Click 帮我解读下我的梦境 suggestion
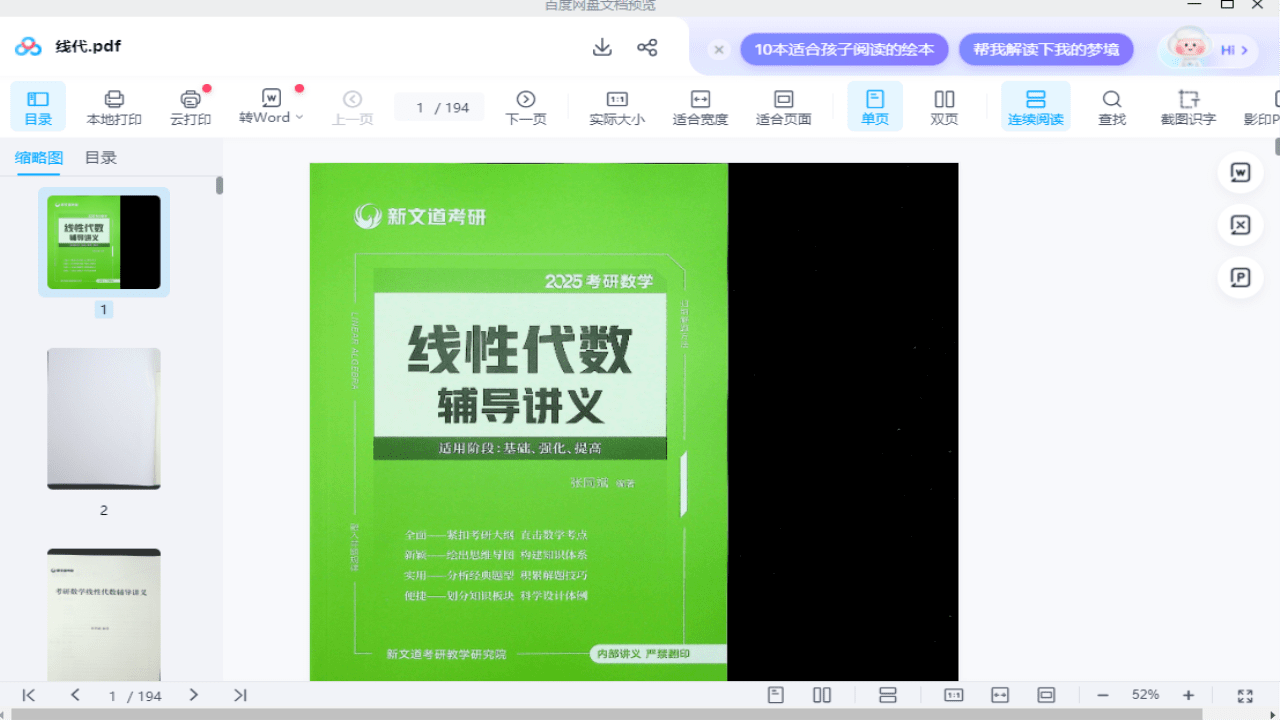Image resolution: width=1280 pixels, height=720 pixels. (x=1046, y=49)
